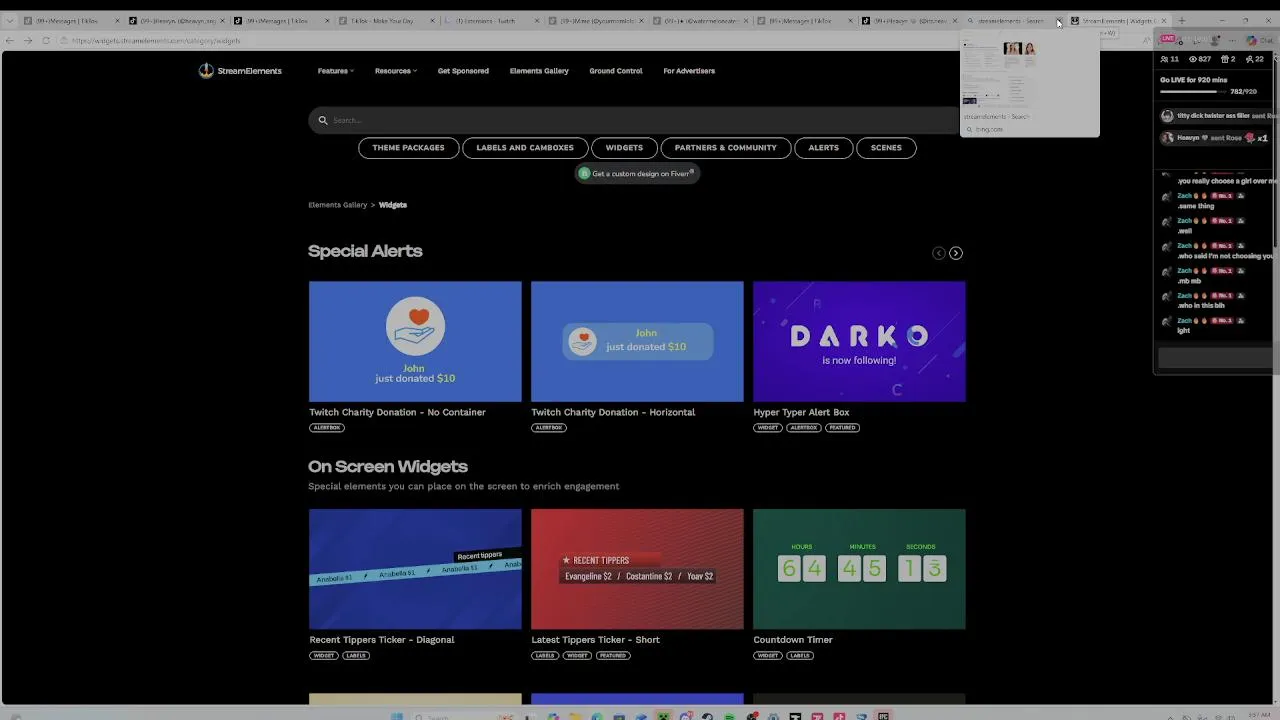
Task: Select WIDGETS category pill
Action: click(x=624, y=148)
